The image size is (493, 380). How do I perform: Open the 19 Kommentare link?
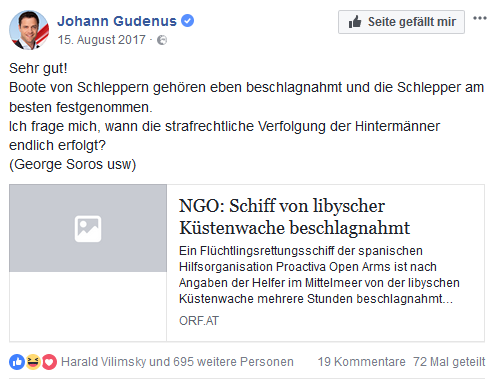pos(362,362)
